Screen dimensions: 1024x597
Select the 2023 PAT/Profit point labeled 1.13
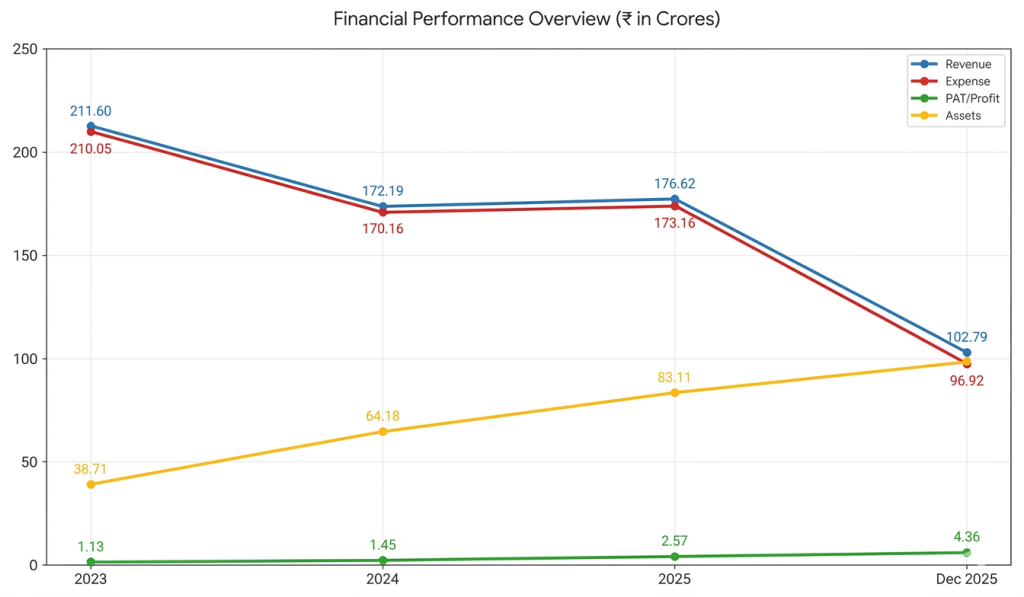click(91, 562)
